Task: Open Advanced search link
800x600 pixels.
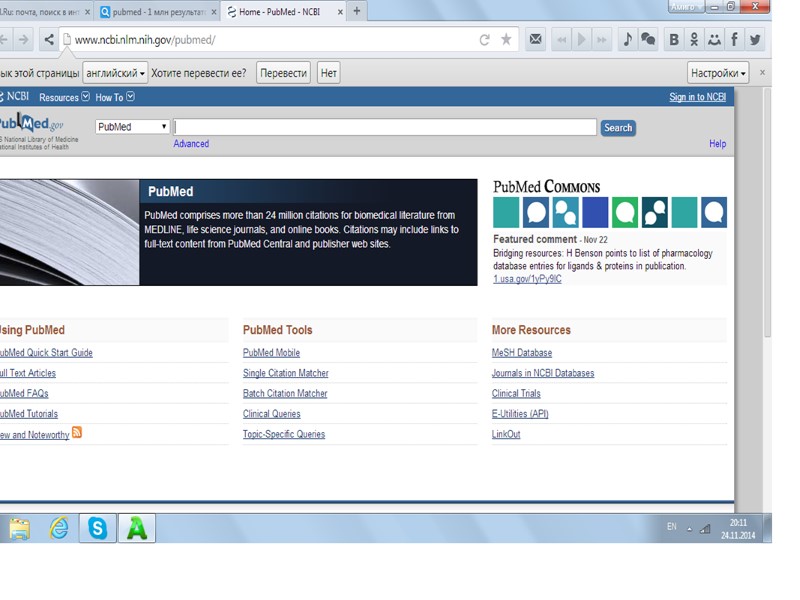Action: pos(191,144)
